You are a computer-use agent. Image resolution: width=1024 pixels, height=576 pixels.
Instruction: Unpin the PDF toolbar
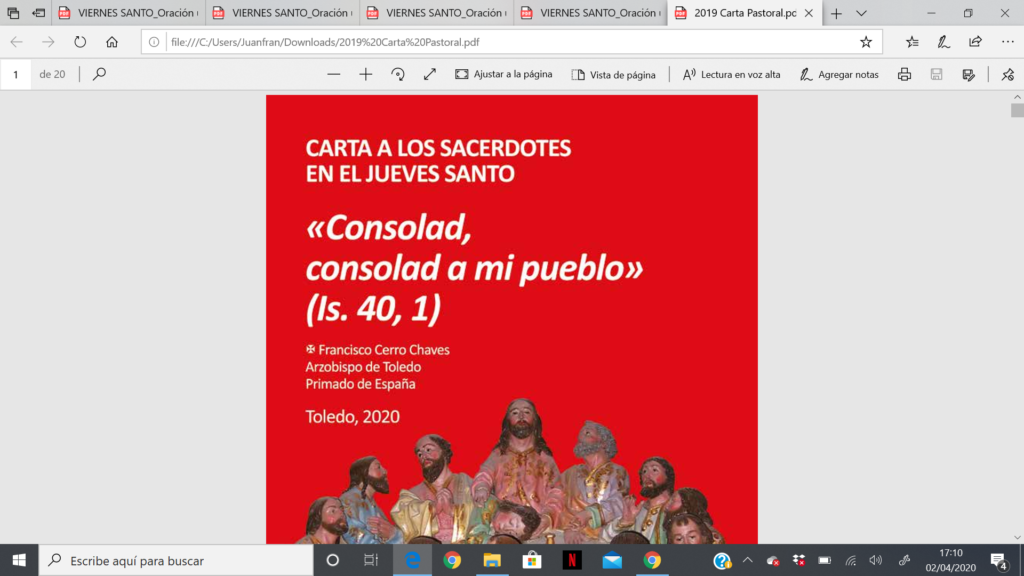(x=1008, y=74)
